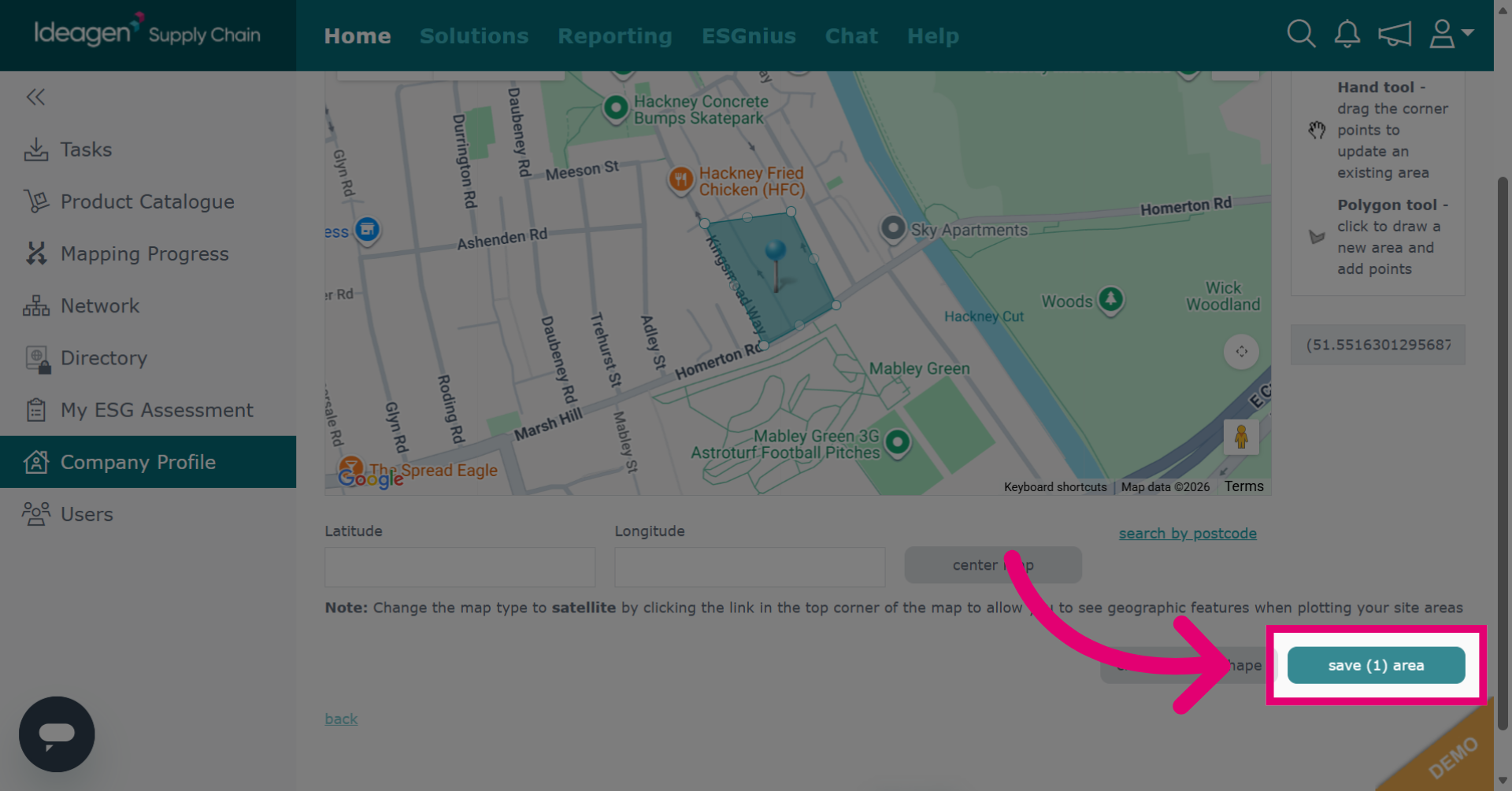Click search by postcode link
Screen dimensions: 1512x791
pyautogui.click(x=1188, y=534)
